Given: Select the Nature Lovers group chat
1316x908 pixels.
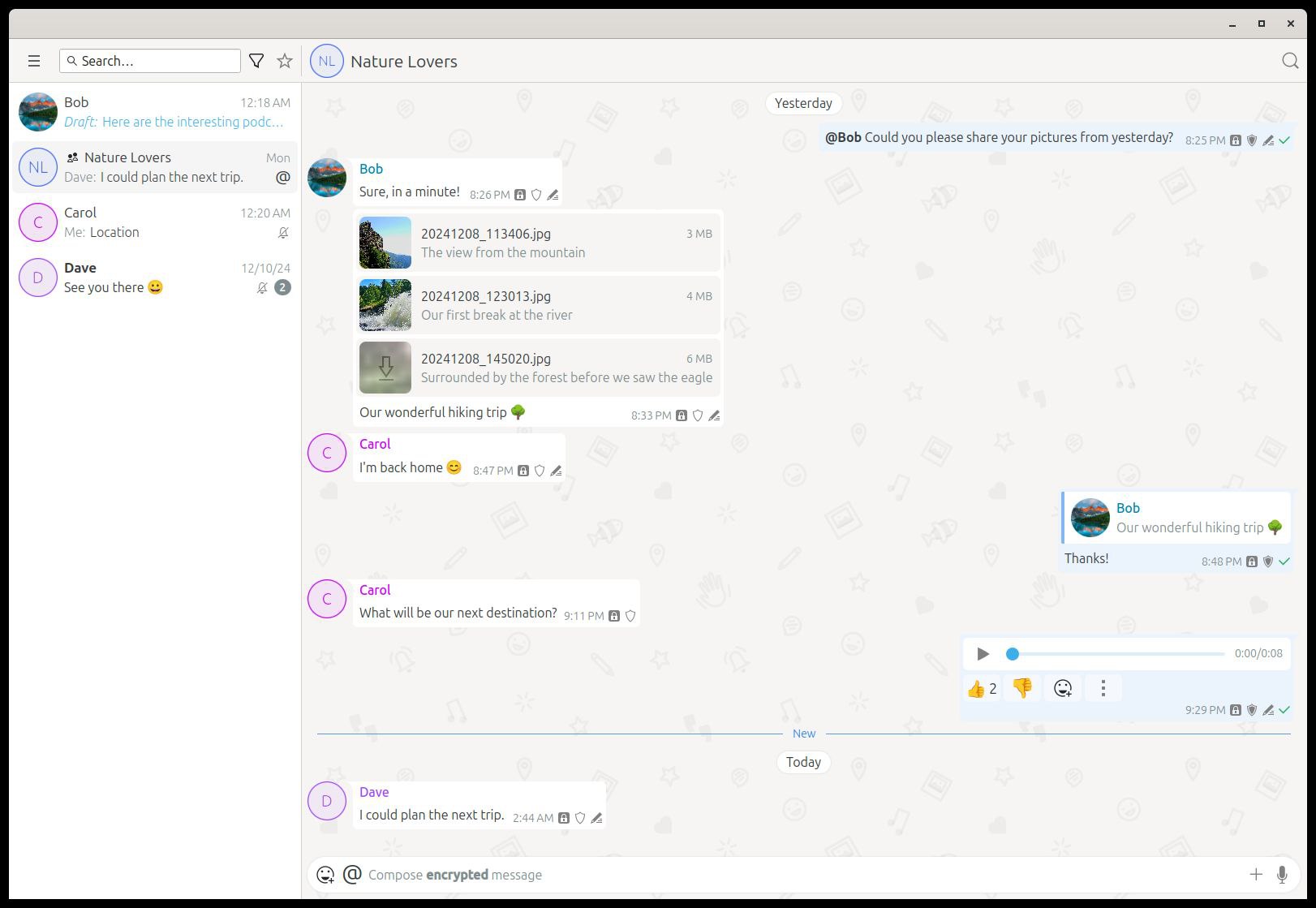Looking at the screenshot, I should 154,167.
